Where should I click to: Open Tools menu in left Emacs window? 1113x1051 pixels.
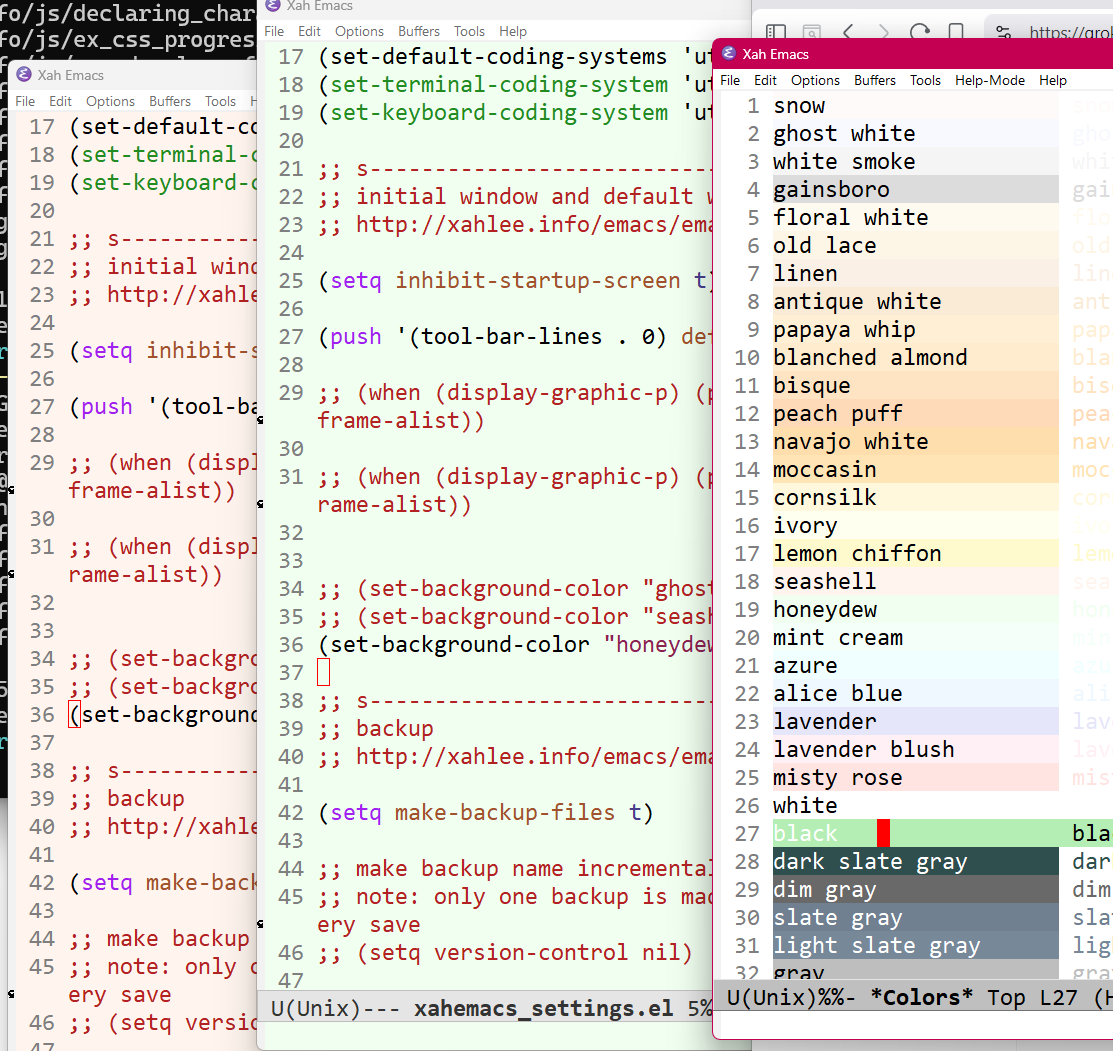click(220, 101)
